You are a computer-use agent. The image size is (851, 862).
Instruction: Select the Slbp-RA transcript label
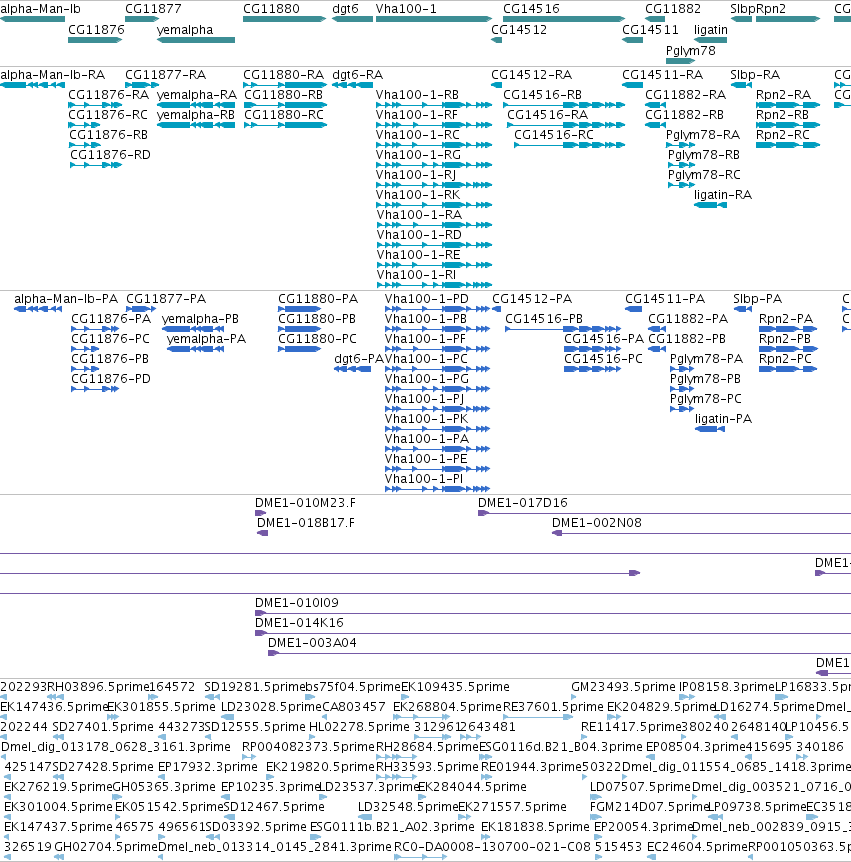coord(755,75)
